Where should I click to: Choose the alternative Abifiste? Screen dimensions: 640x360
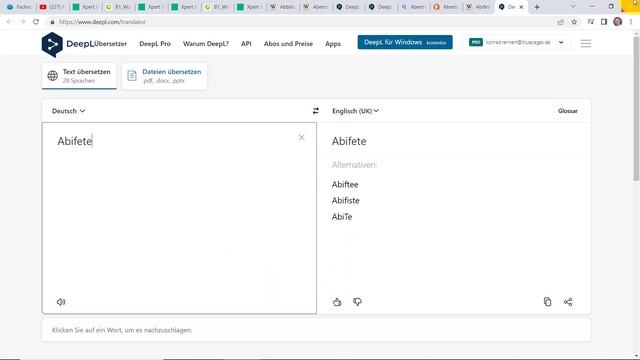pyautogui.click(x=346, y=200)
